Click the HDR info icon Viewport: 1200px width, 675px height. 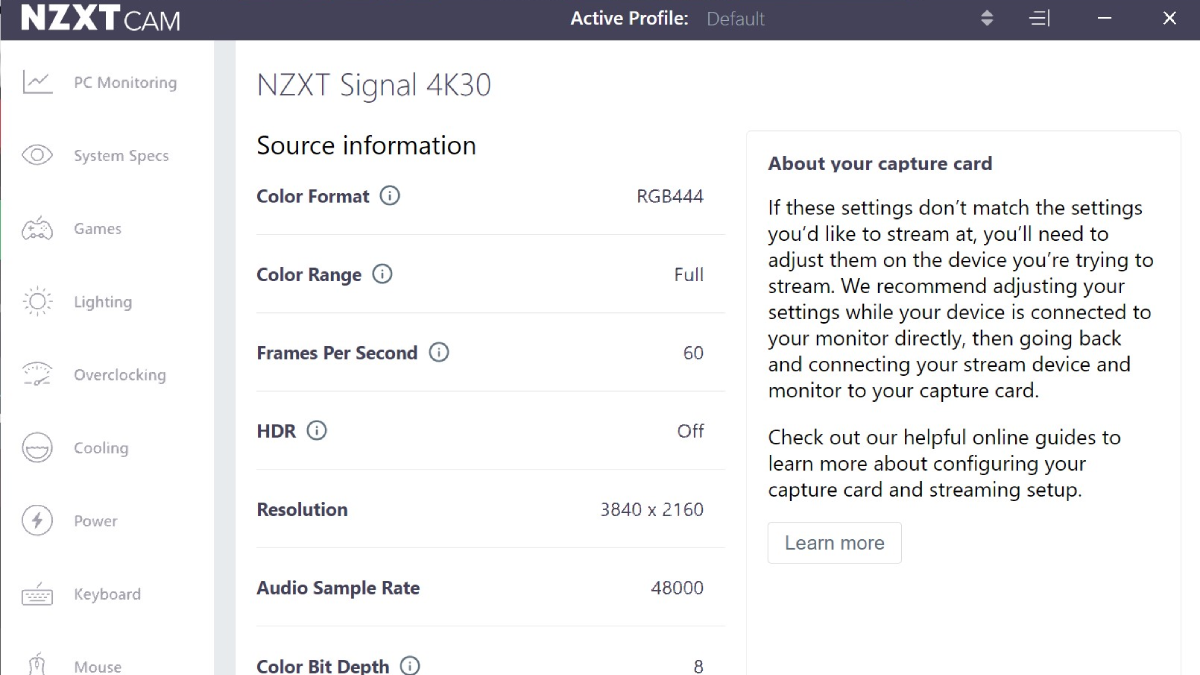tap(317, 430)
